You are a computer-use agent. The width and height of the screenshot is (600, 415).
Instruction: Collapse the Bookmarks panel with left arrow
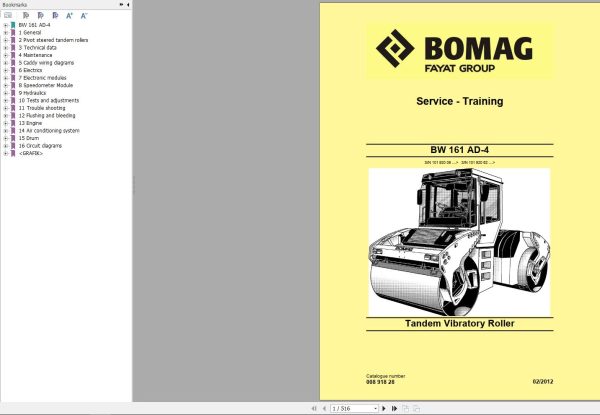[x=128, y=5]
